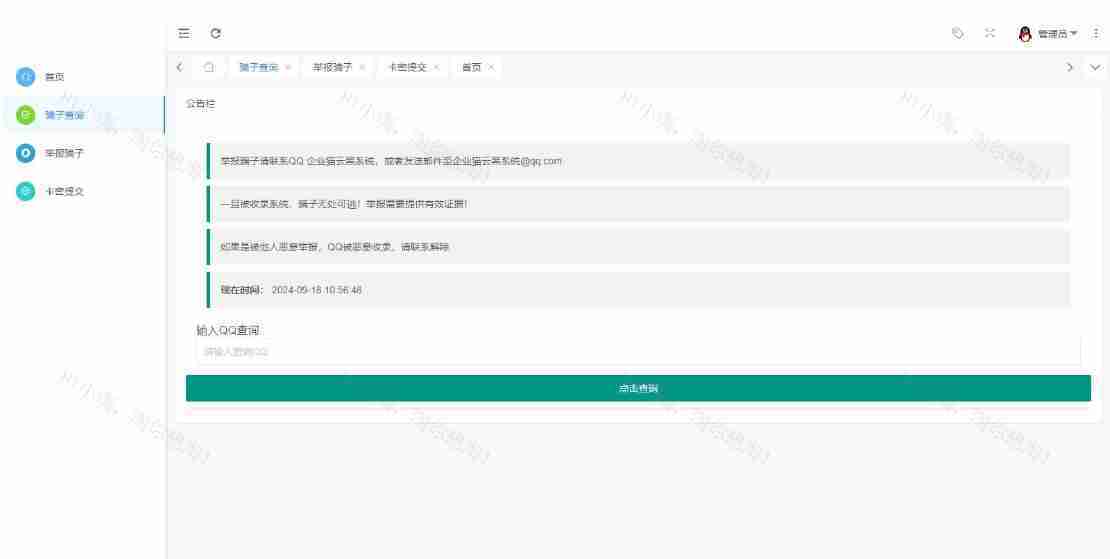This screenshot has height=559, width=1110.
Task: Close the 首页 tab
Action: click(x=491, y=67)
